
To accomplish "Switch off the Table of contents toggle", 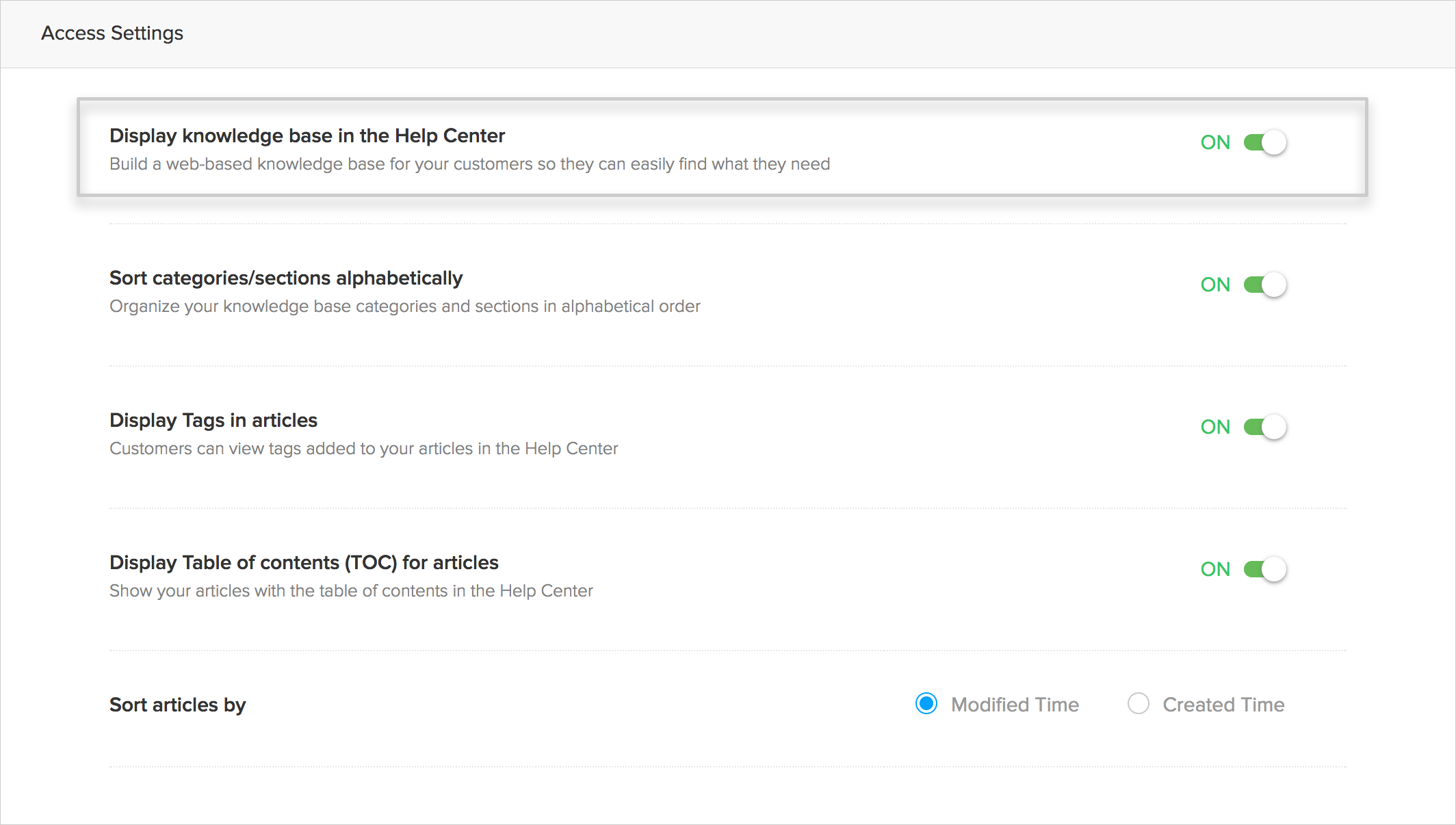I will (1265, 569).
